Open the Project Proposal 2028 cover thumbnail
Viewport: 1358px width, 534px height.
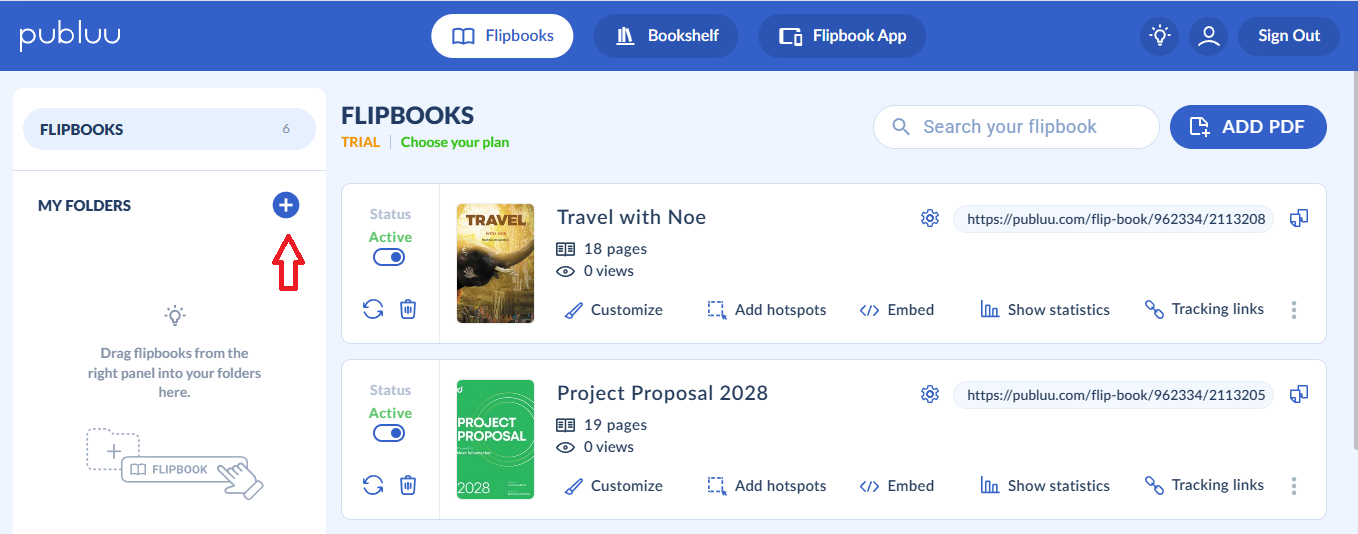(496, 439)
